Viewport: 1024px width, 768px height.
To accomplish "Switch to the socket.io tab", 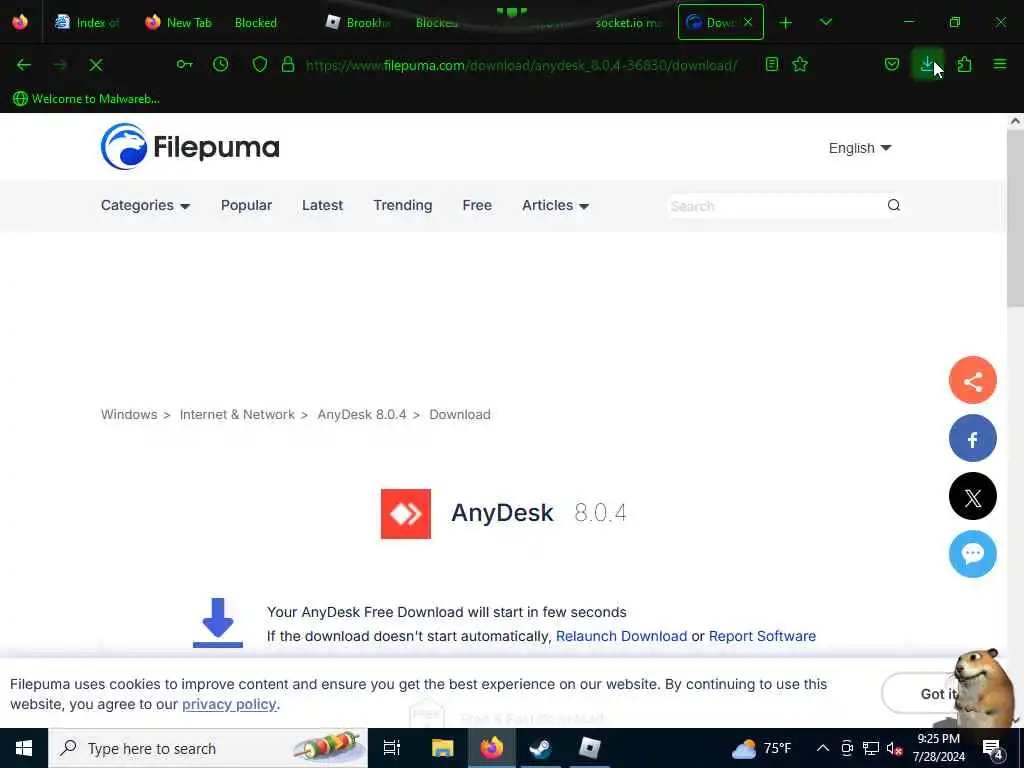I will click(x=628, y=22).
